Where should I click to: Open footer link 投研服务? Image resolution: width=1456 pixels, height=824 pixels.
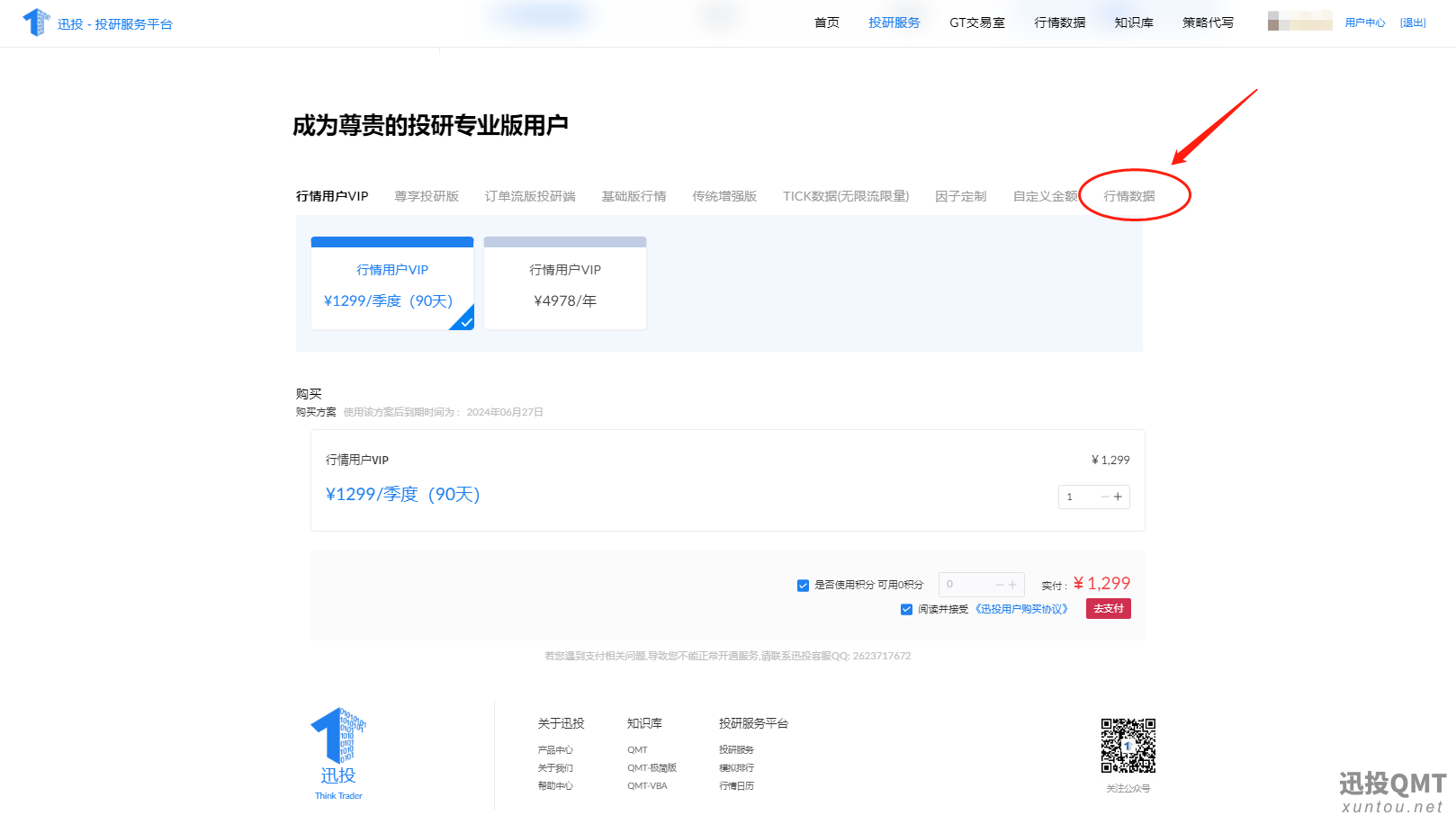pyautogui.click(x=736, y=750)
